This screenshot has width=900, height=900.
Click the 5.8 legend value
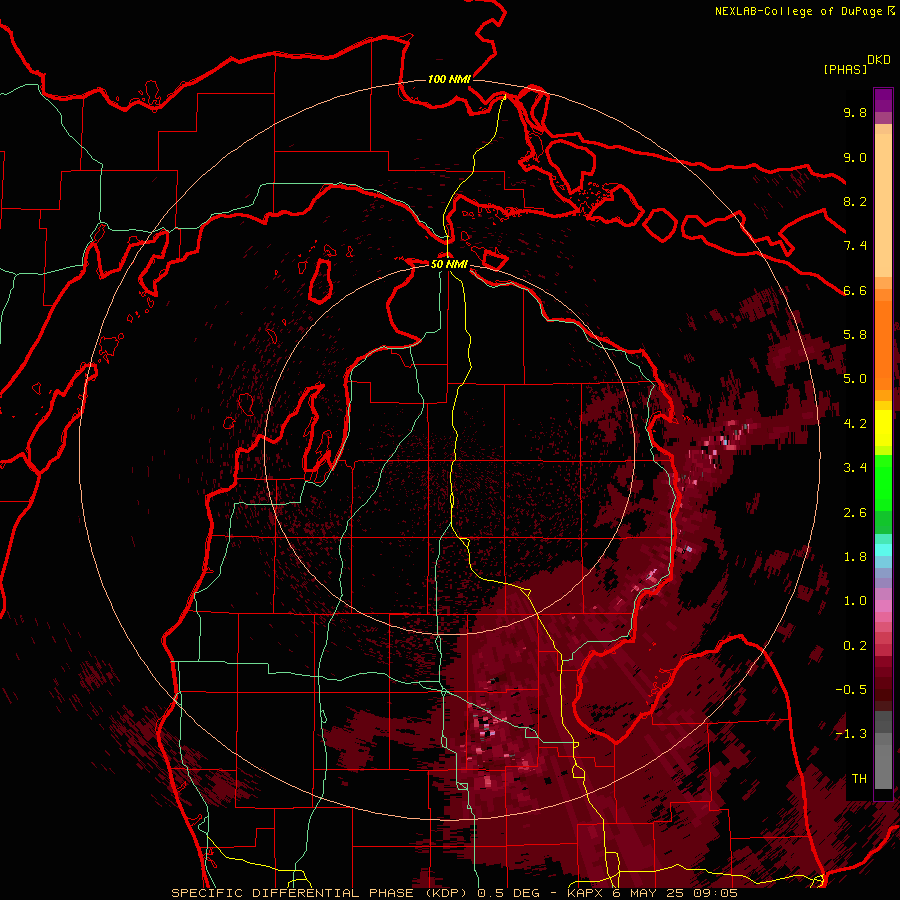(855, 335)
